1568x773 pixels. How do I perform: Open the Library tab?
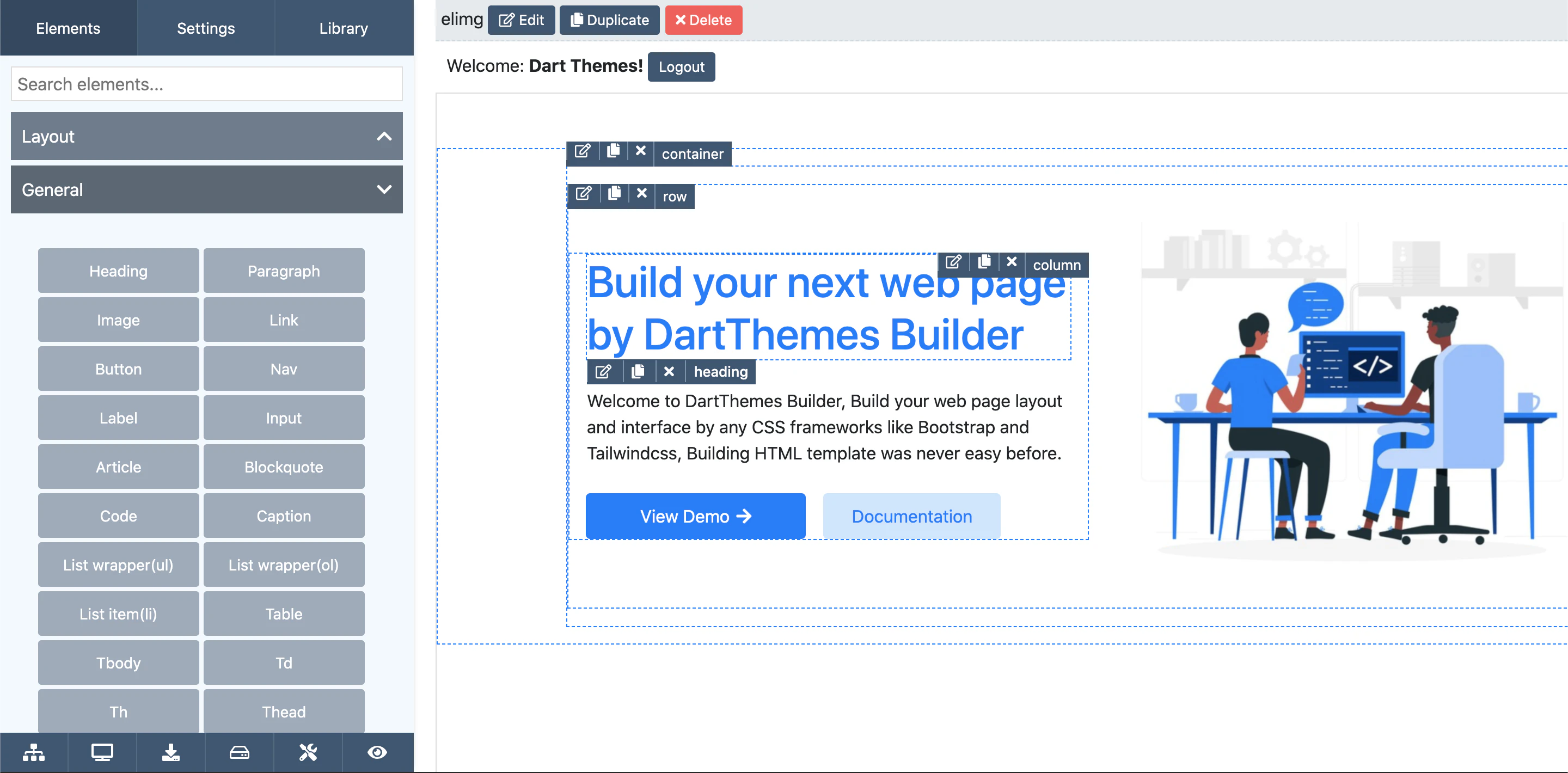tap(344, 28)
